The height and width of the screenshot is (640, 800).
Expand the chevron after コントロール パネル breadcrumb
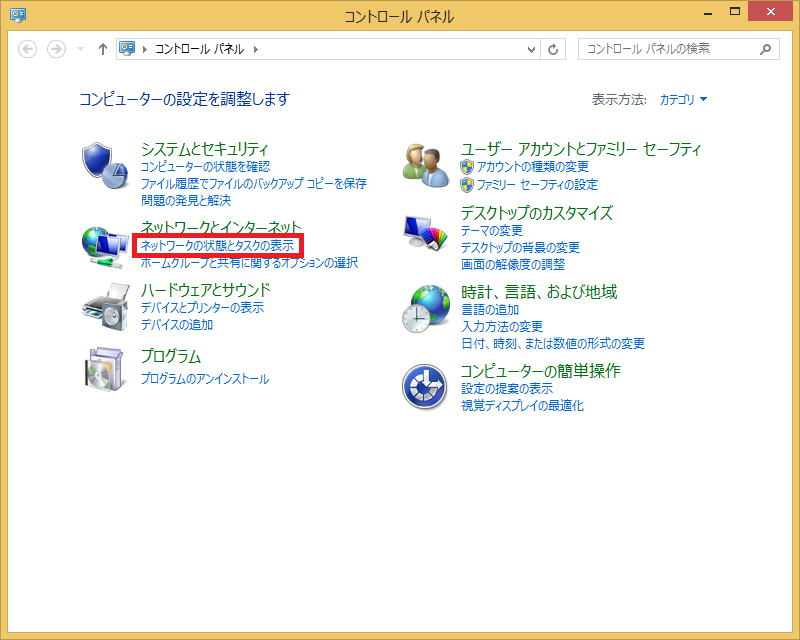tap(256, 49)
